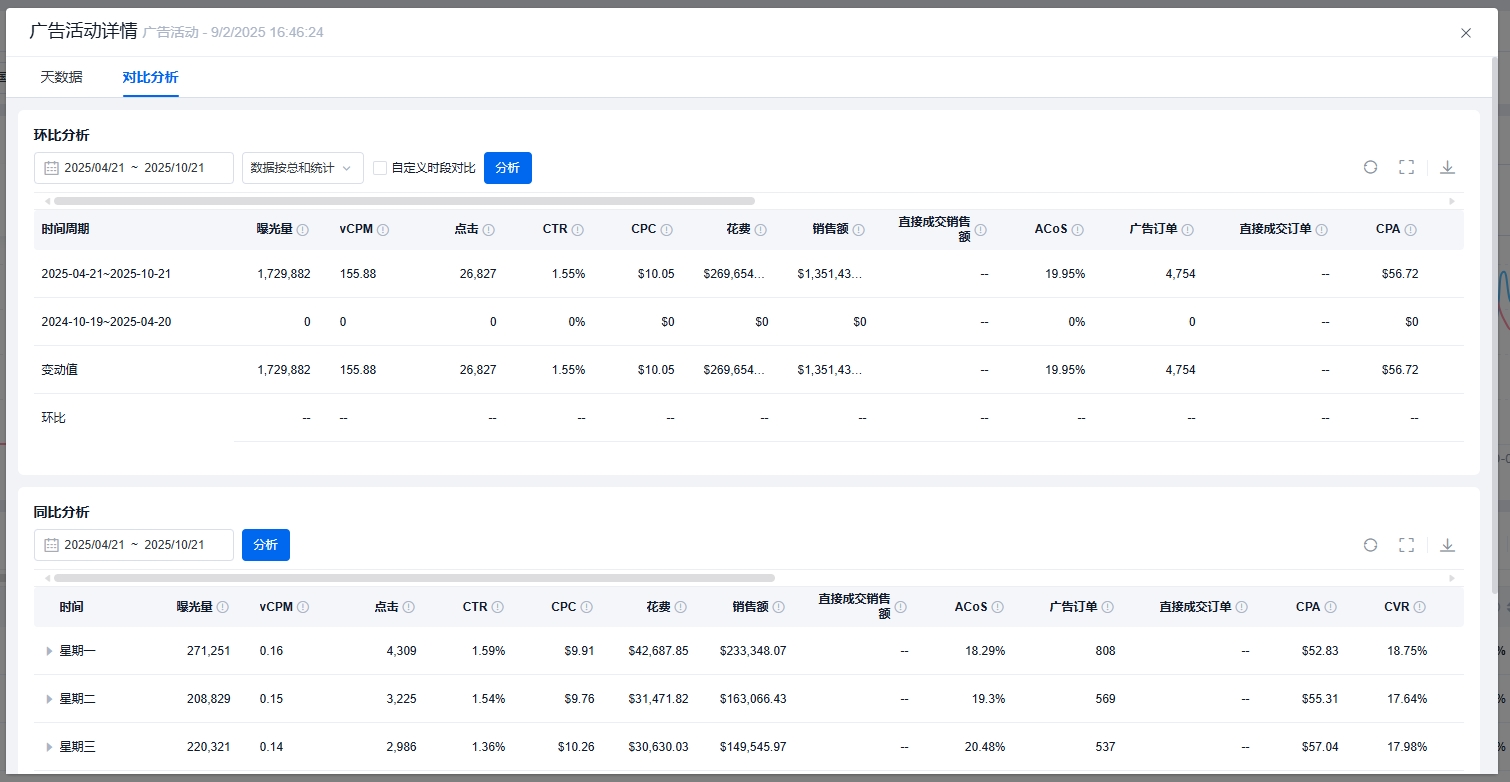1510x782 pixels.
Task: Expand the 星期一 row
Action: (x=49, y=651)
